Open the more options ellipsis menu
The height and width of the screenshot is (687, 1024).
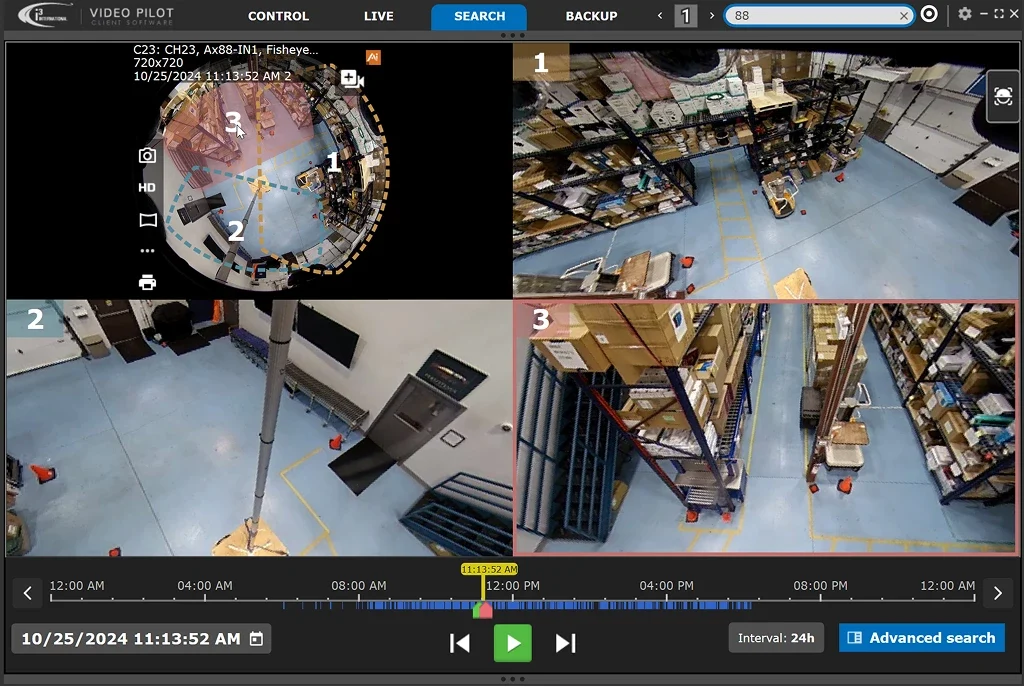[147, 250]
